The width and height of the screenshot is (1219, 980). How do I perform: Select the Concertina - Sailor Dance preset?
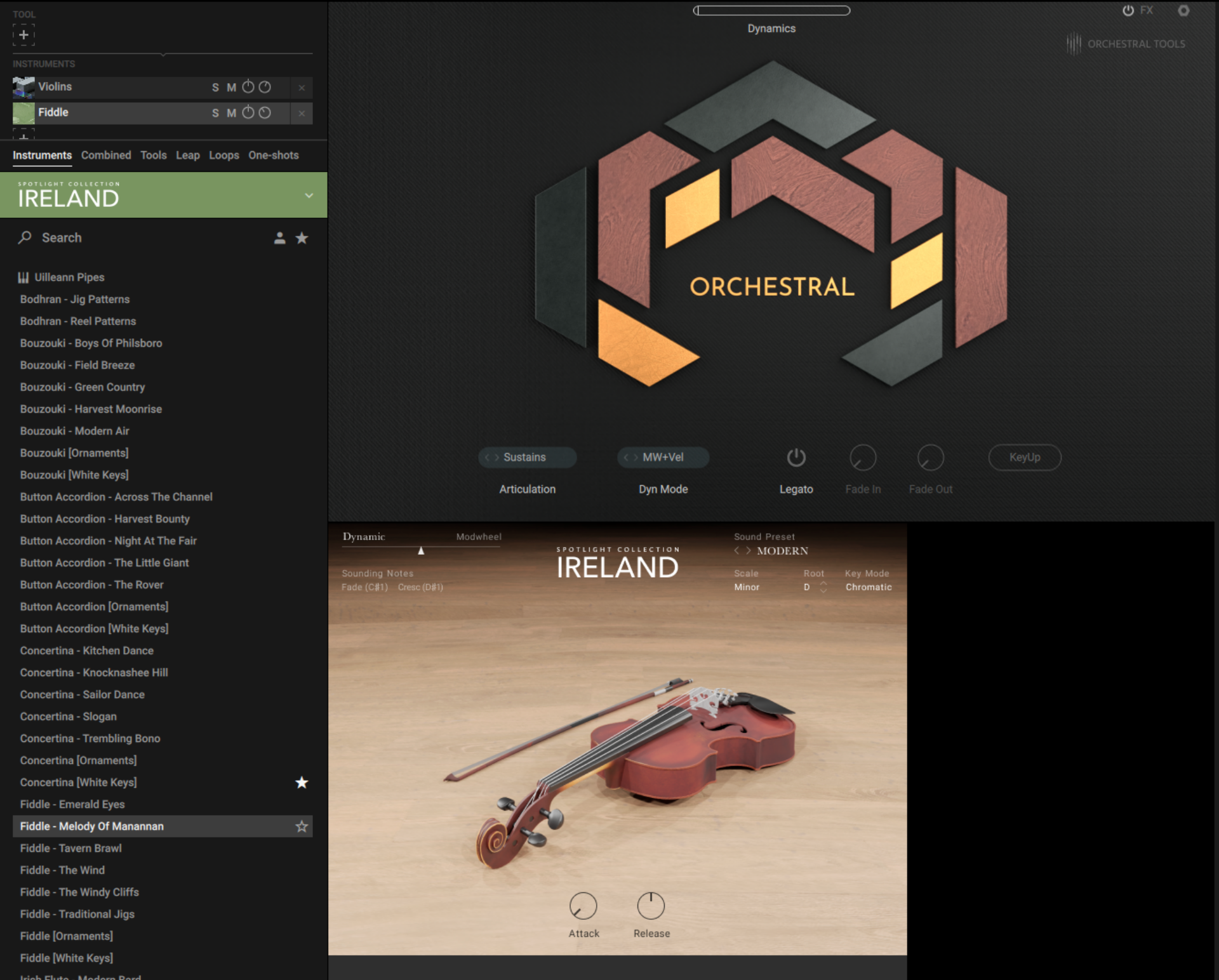tap(83, 694)
